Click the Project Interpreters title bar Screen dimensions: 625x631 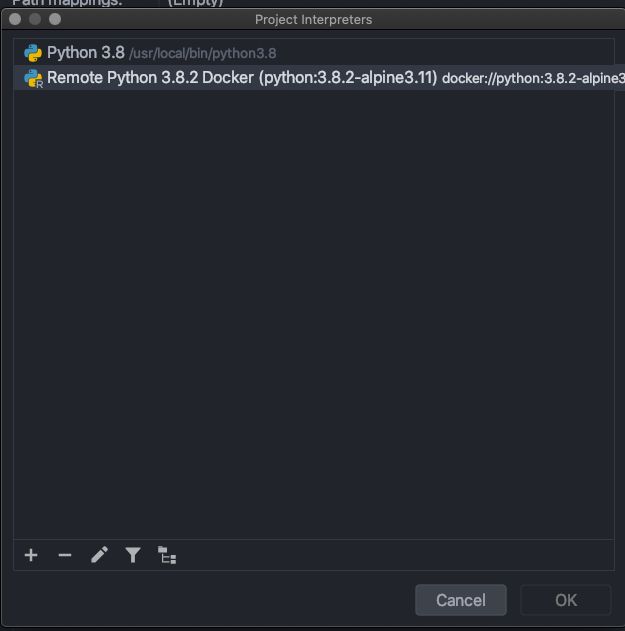314,19
